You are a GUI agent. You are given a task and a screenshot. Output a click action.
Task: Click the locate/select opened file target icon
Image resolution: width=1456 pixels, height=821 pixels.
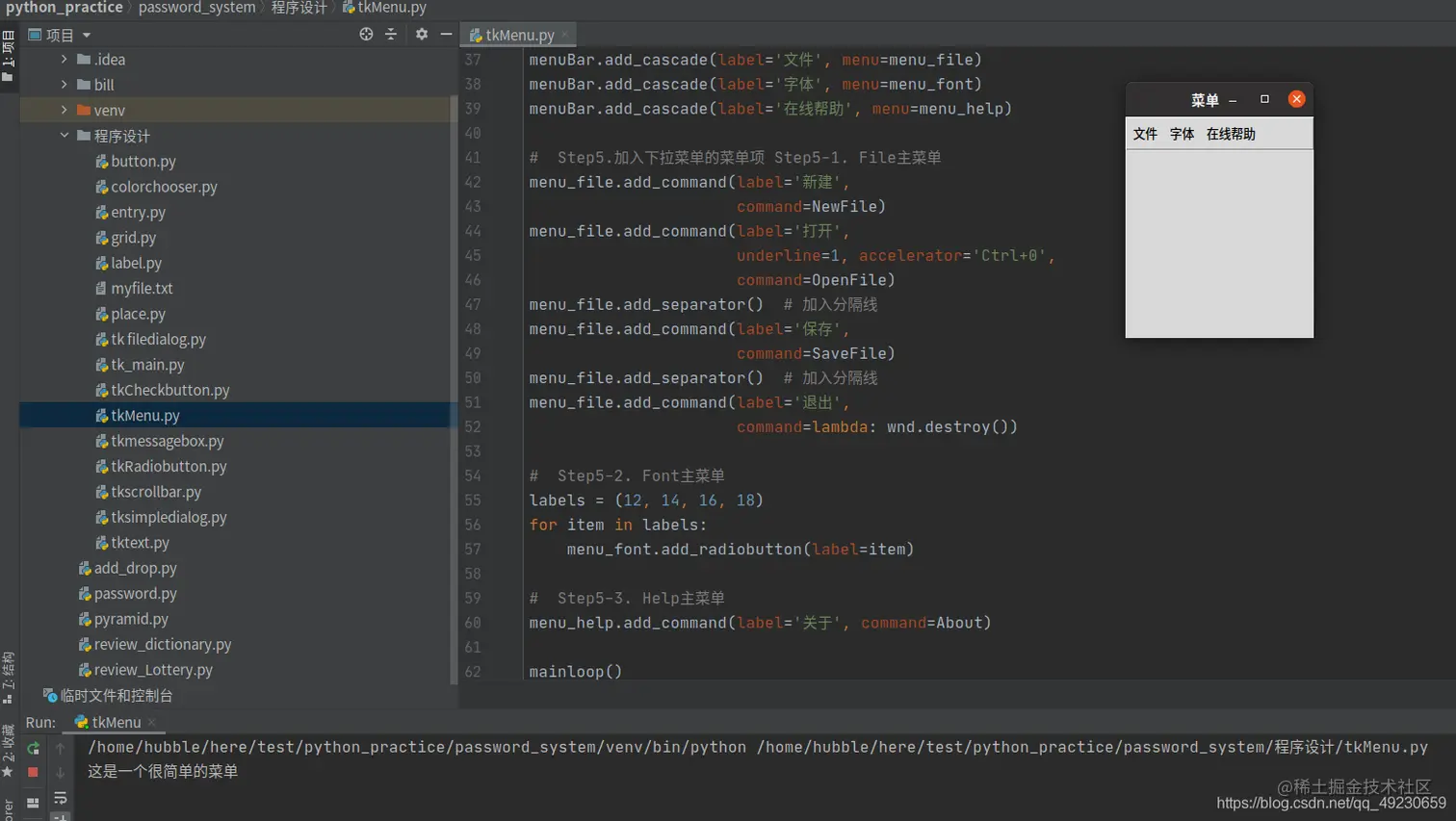coord(366,34)
